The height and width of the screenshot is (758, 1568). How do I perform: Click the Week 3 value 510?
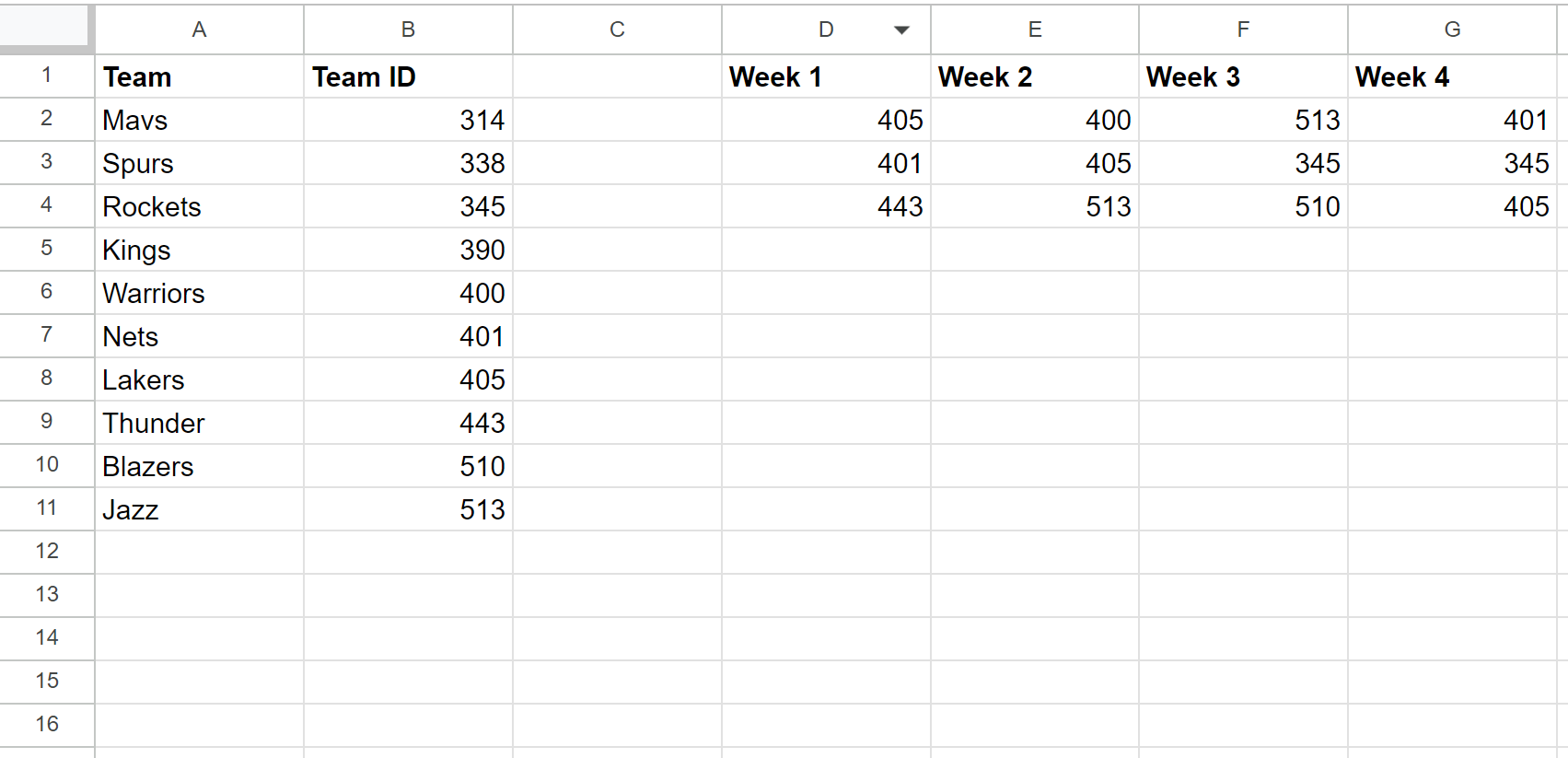pos(1243,206)
